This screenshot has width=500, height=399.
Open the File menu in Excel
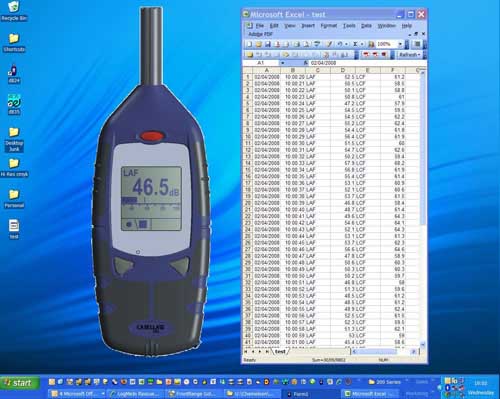point(260,26)
